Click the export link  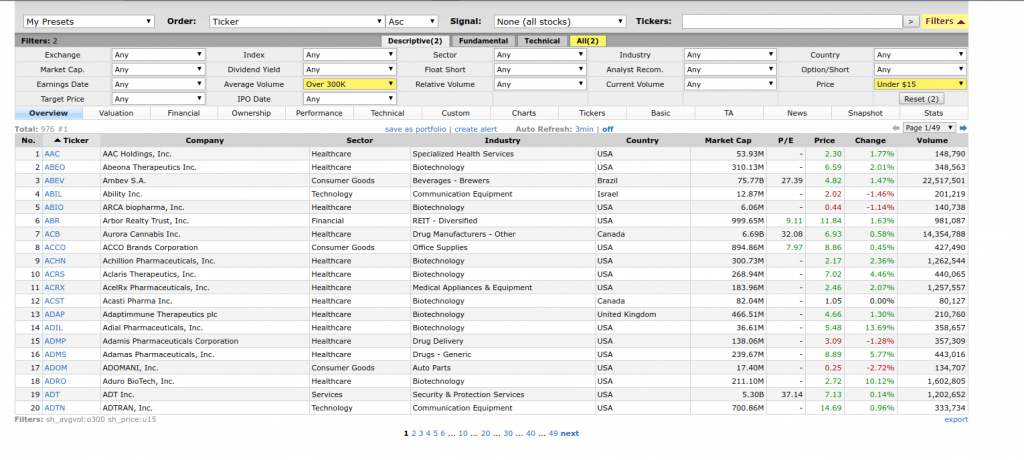[956, 419]
